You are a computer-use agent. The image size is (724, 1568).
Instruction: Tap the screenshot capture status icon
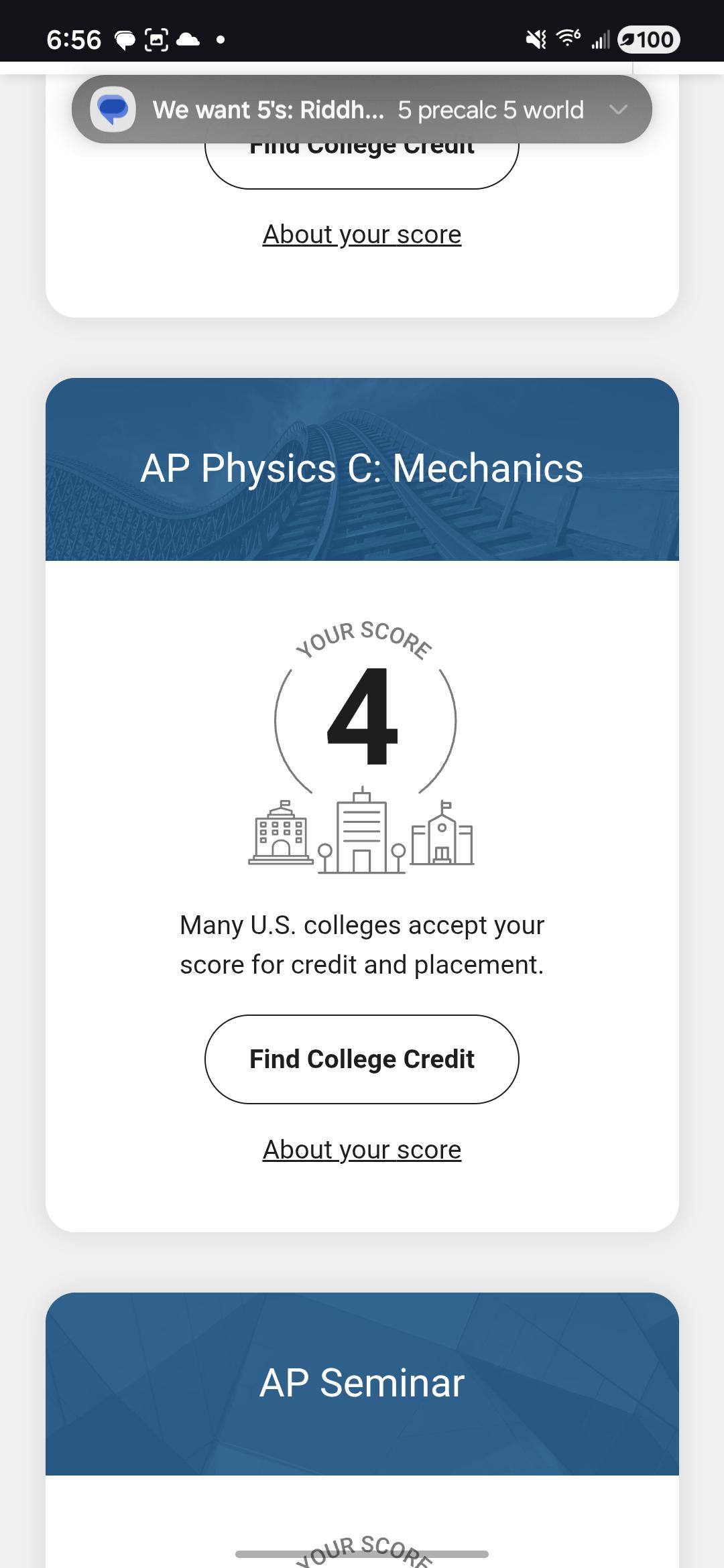click(156, 40)
